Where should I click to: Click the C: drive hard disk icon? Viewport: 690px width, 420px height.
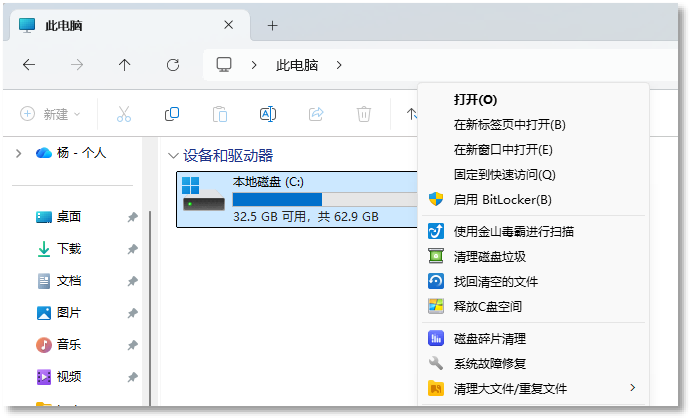(x=203, y=194)
